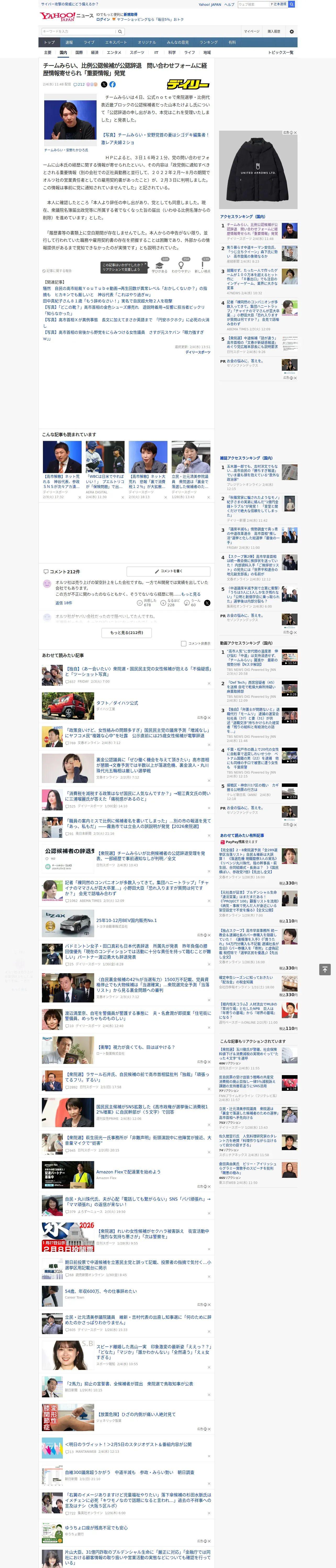Click the blue web search magnifier button
The width and height of the screenshot is (336, 1568).
pyautogui.click(x=292, y=4)
